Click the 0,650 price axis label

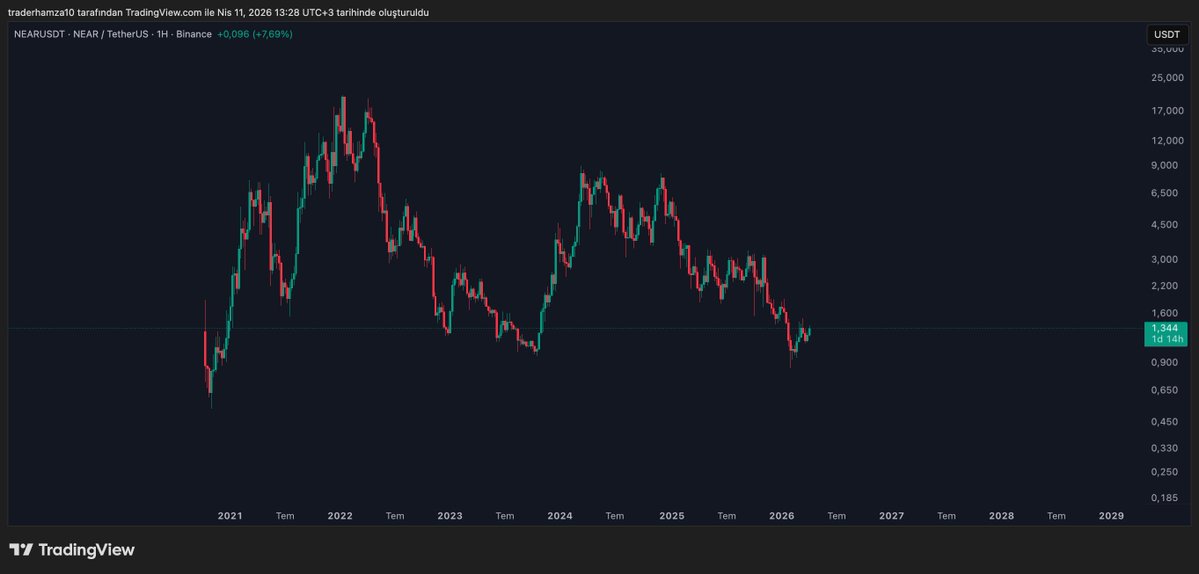1167,391
